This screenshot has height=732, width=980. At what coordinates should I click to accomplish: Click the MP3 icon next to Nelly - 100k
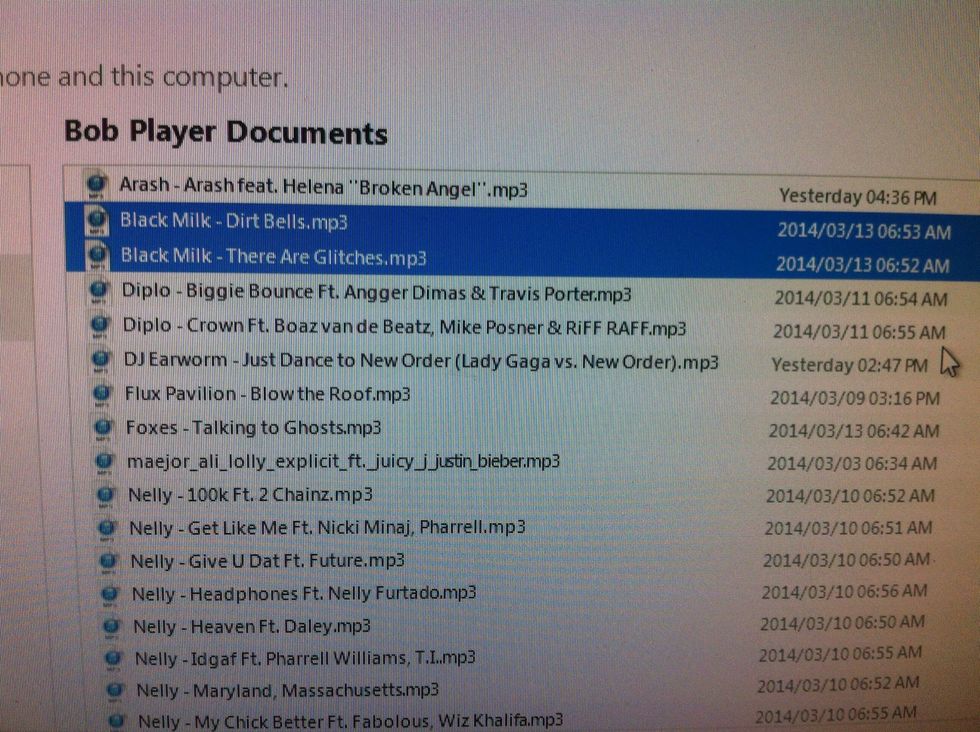105,493
